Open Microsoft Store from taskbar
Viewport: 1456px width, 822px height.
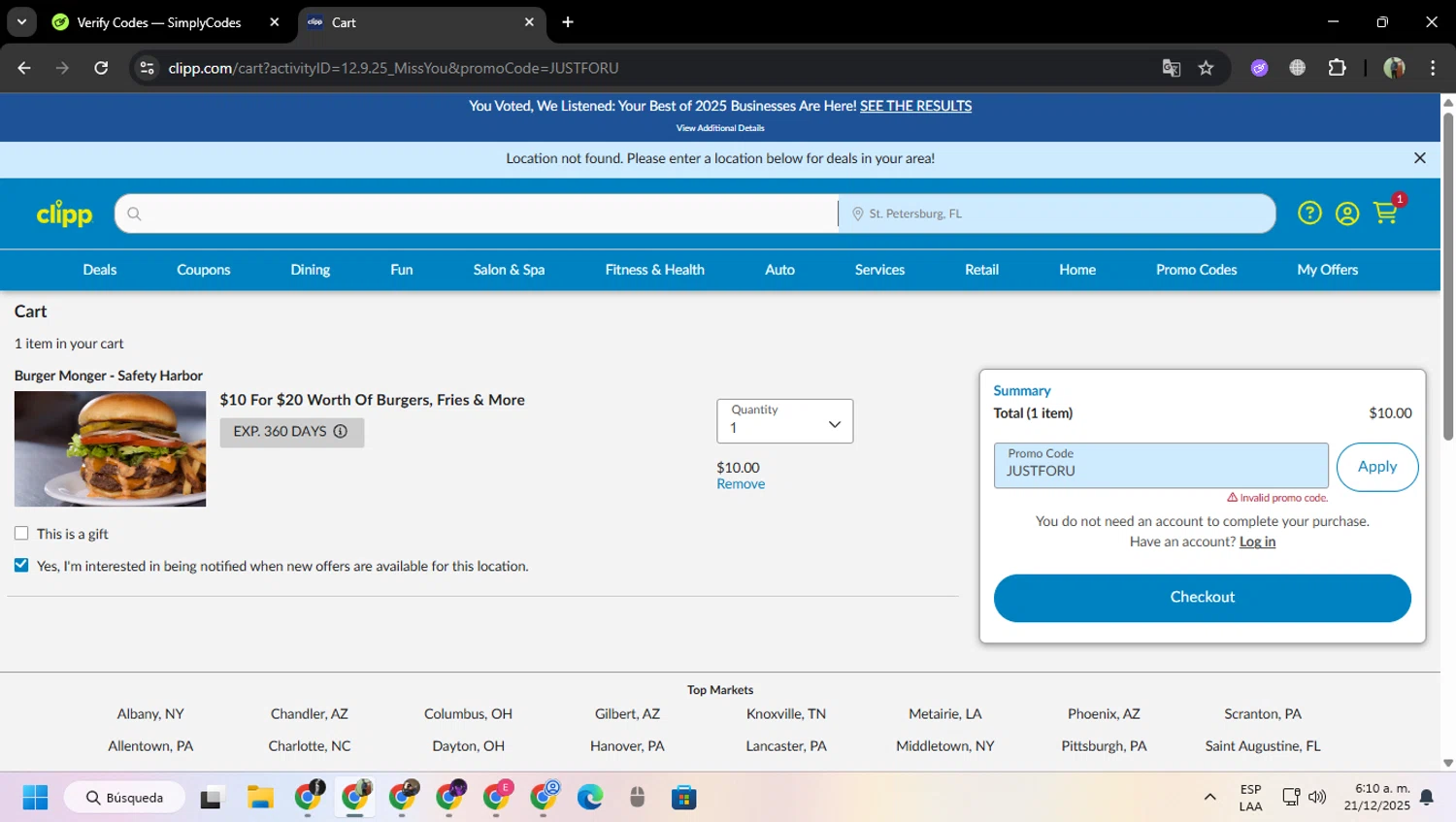coord(684,798)
